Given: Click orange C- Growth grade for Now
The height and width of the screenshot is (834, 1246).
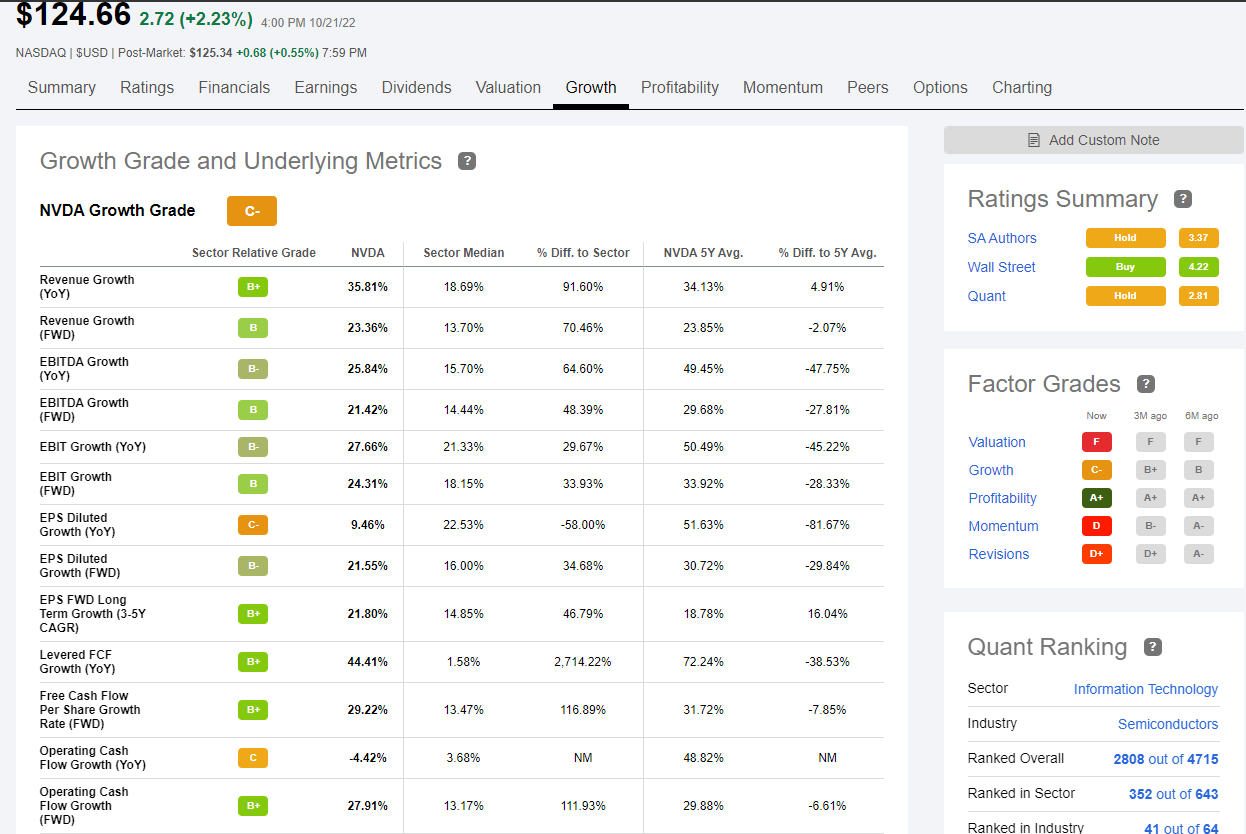Looking at the screenshot, I should click(x=1097, y=470).
